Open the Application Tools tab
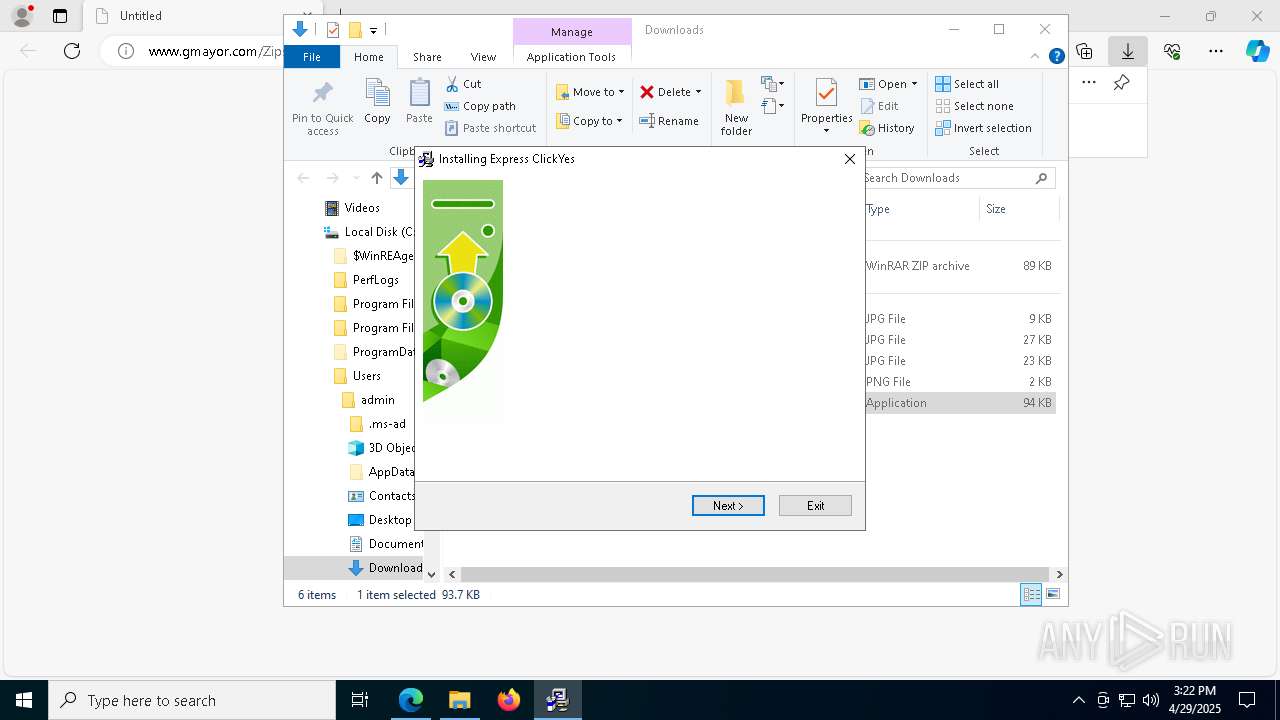Viewport: 1280px width, 720px height. (x=571, y=57)
